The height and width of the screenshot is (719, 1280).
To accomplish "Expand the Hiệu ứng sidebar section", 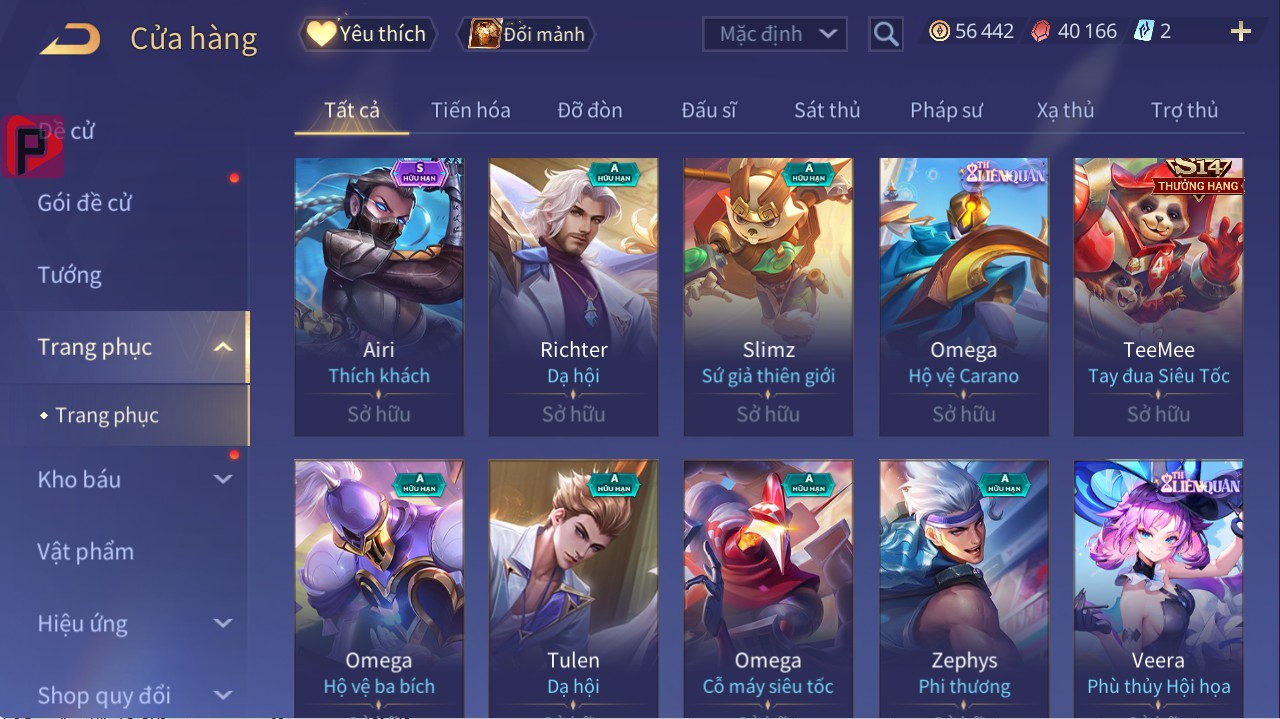I will coord(223,623).
